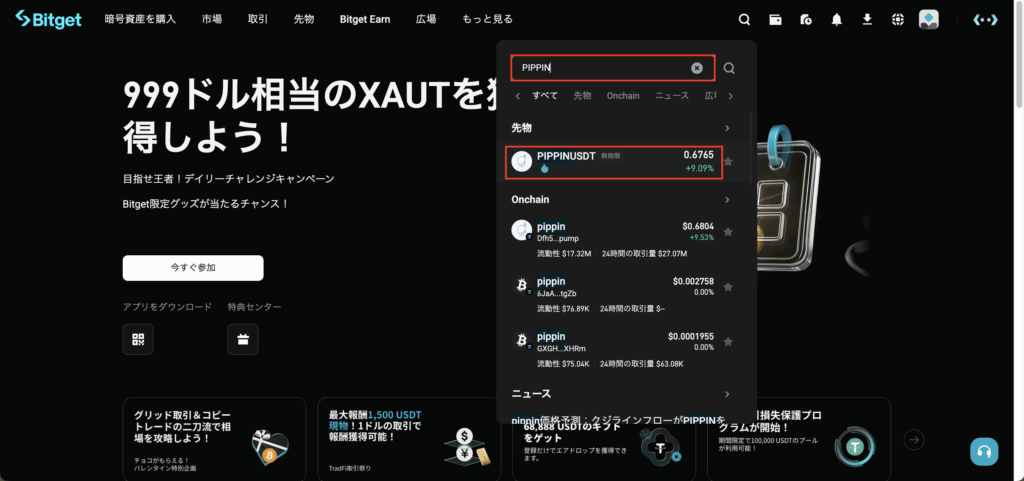Expand the 先物 section arrow
The height and width of the screenshot is (481, 1024).
pyautogui.click(x=728, y=128)
